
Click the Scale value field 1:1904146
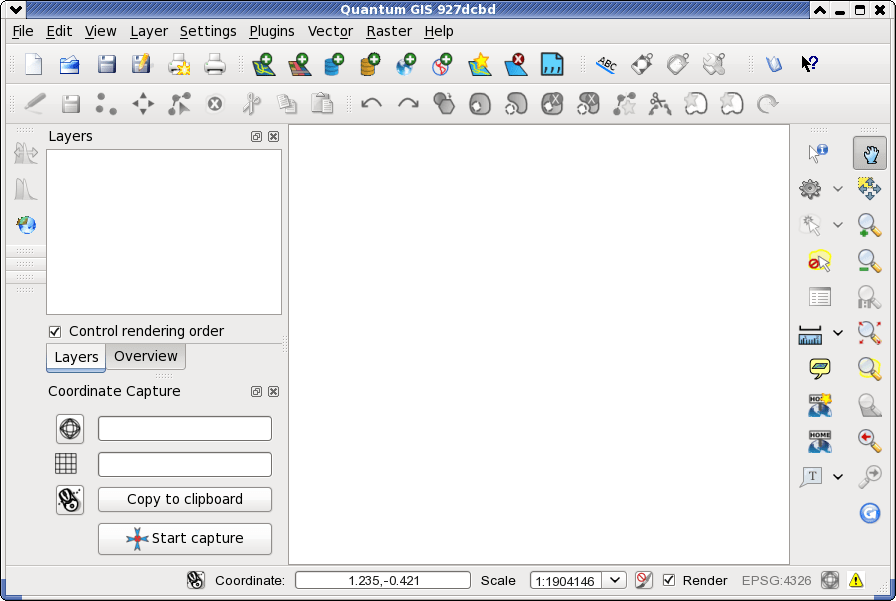pos(566,580)
